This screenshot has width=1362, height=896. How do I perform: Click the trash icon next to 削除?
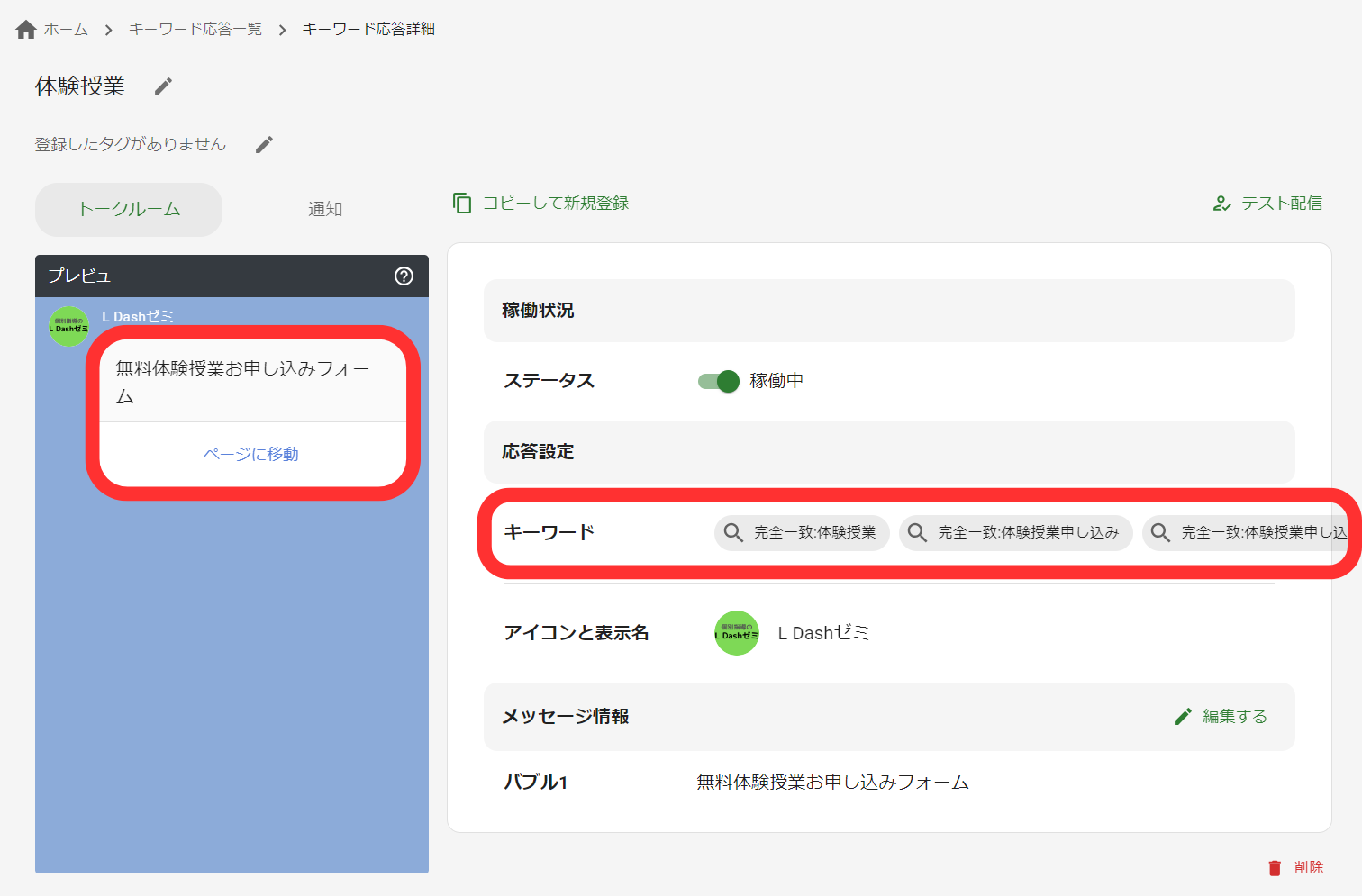[1275, 867]
